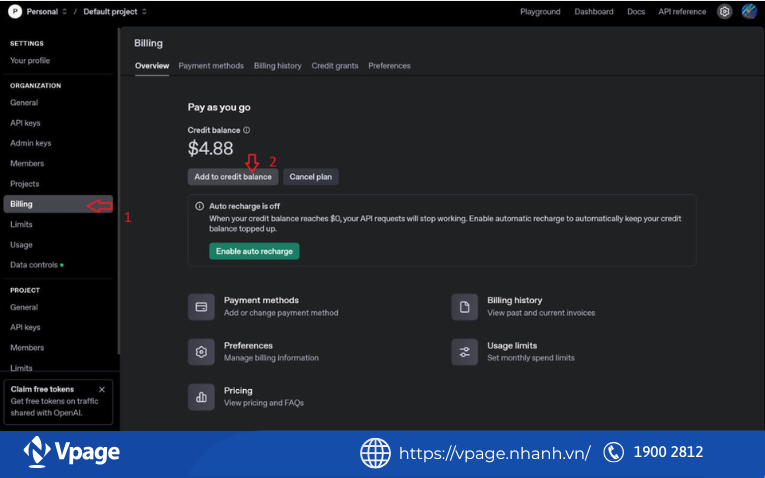Screen dimensions: 765x478
Task: Open Organization API keys in sidebar
Action: (x=25, y=123)
